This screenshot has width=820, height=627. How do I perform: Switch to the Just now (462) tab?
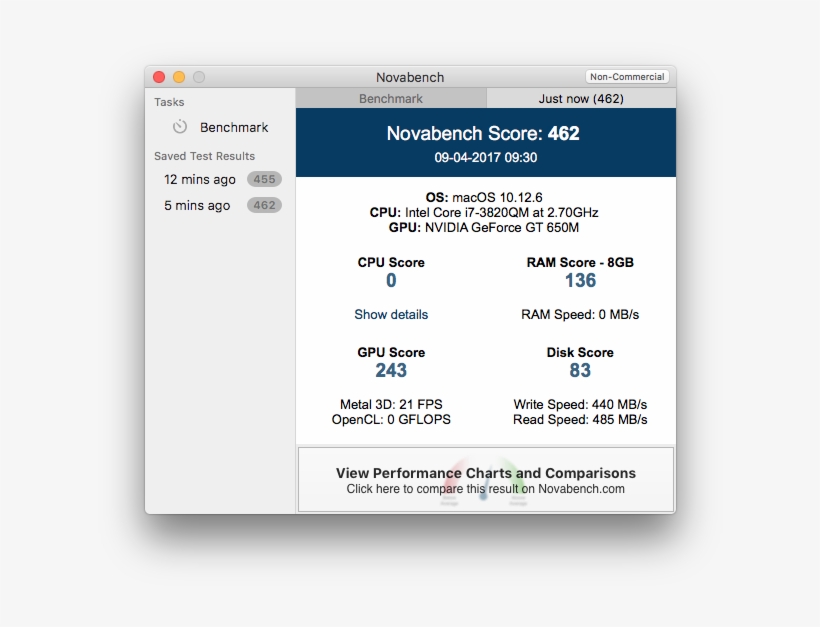tap(581, 99)
